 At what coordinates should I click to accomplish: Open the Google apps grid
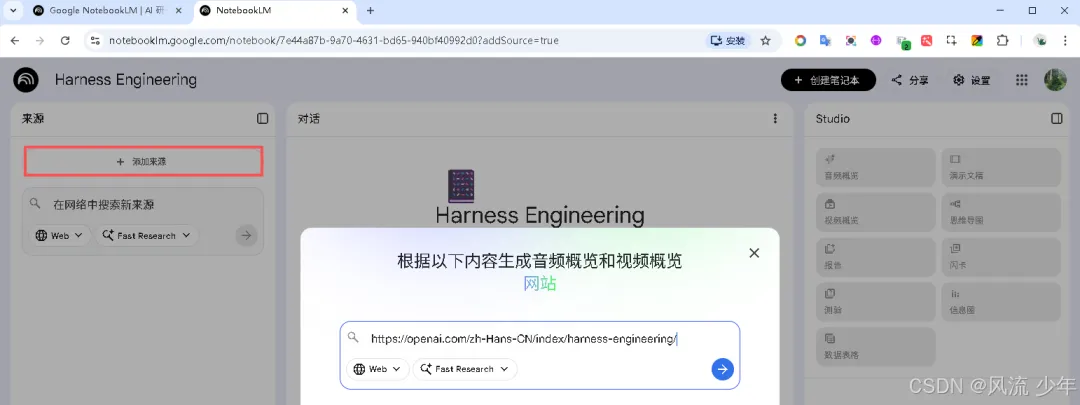coord(1021,80)
